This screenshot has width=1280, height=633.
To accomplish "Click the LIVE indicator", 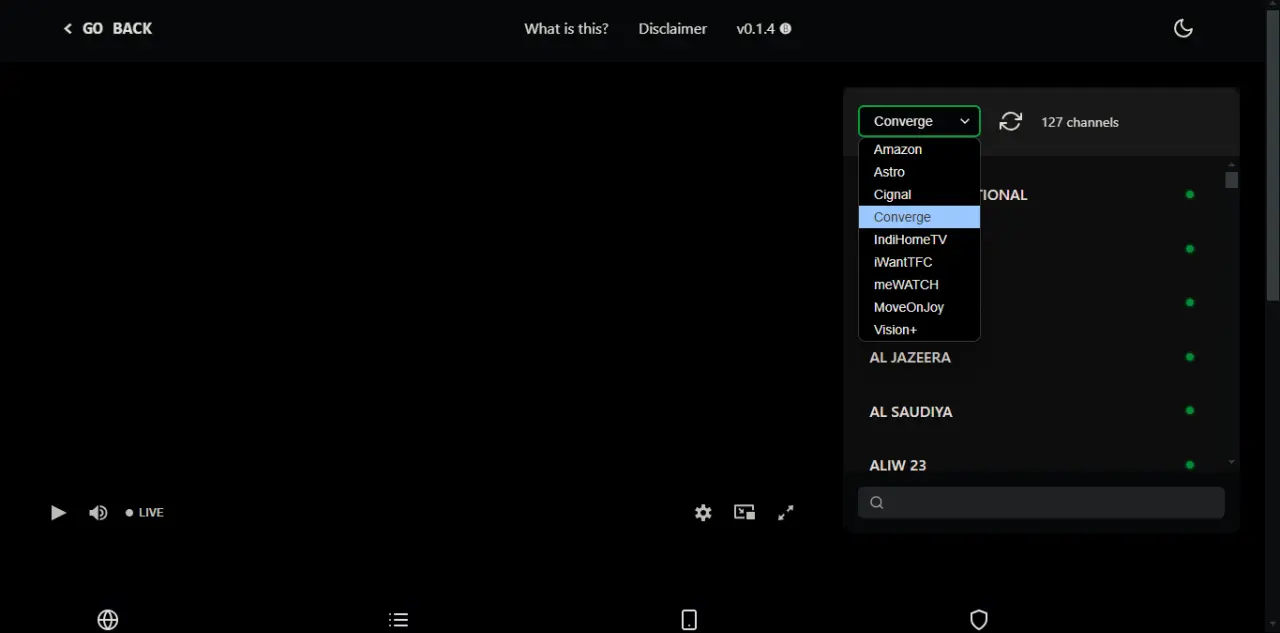I will pyautogui.click(x=144, y=512).
